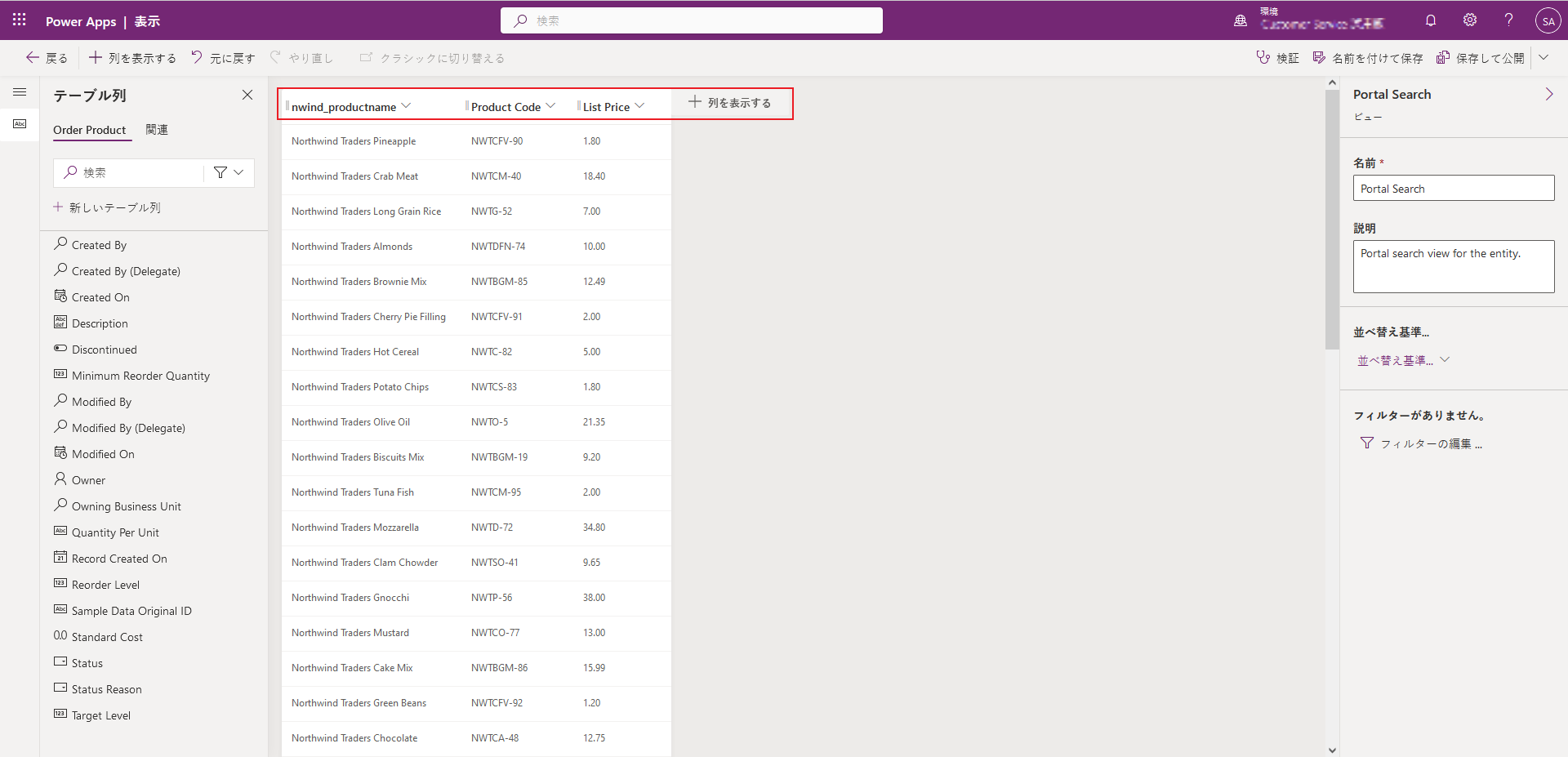
Task: Select the table columns Abc sidebar icon
Action: click(20, 124)
